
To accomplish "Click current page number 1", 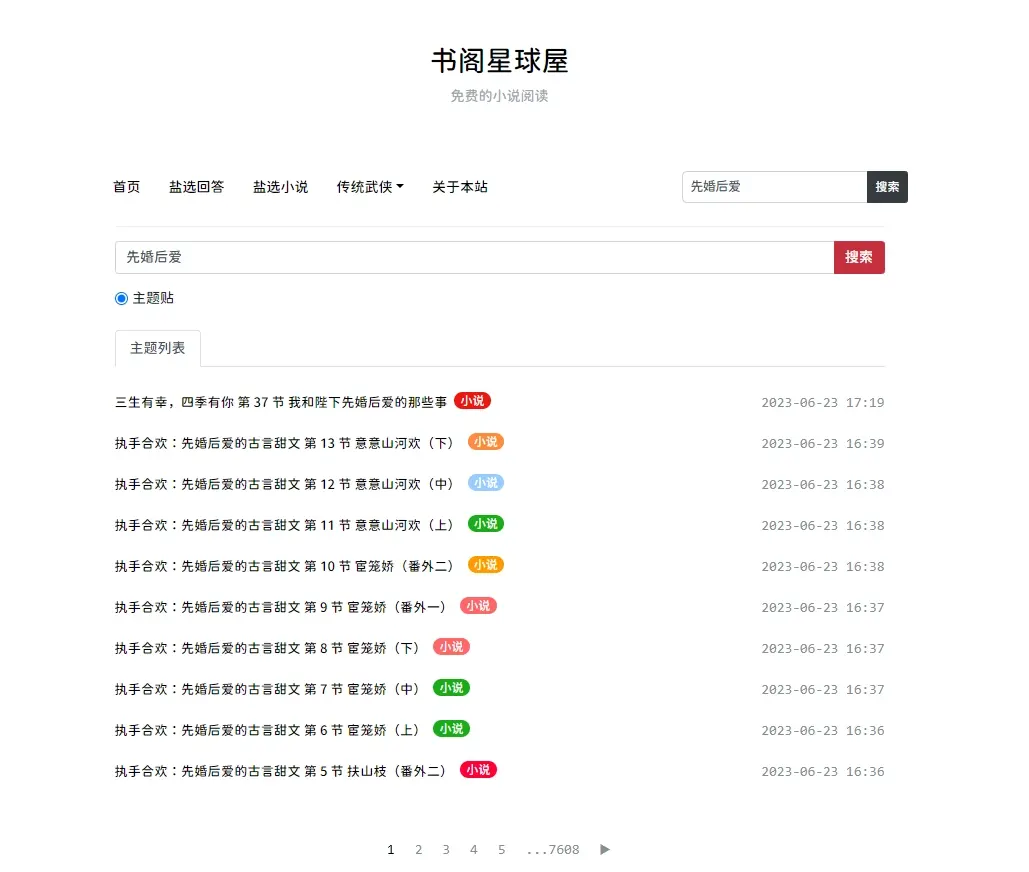I will point(390,850).
